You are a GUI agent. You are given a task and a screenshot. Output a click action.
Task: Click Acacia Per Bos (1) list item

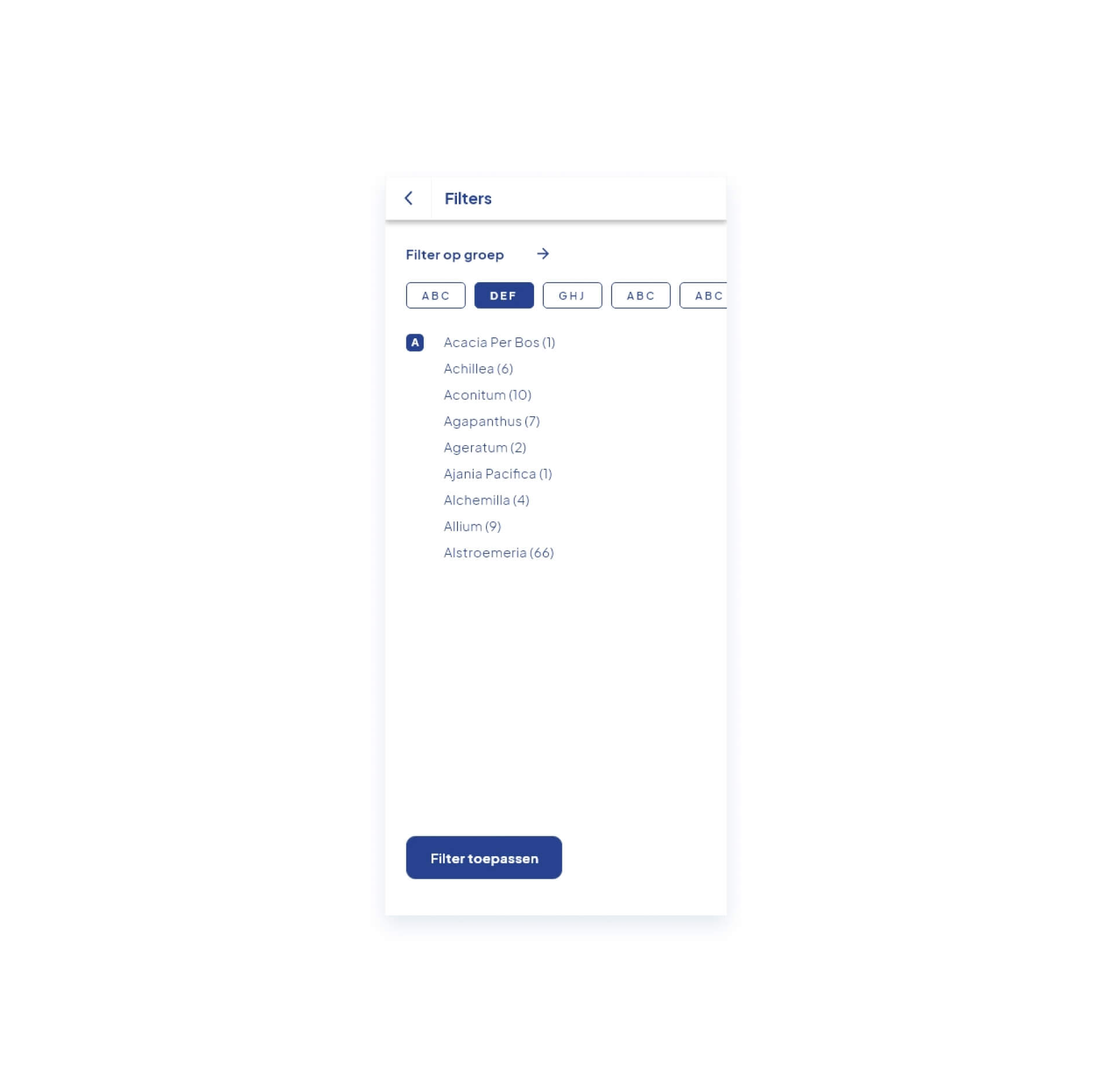click(x=498, y=342)
